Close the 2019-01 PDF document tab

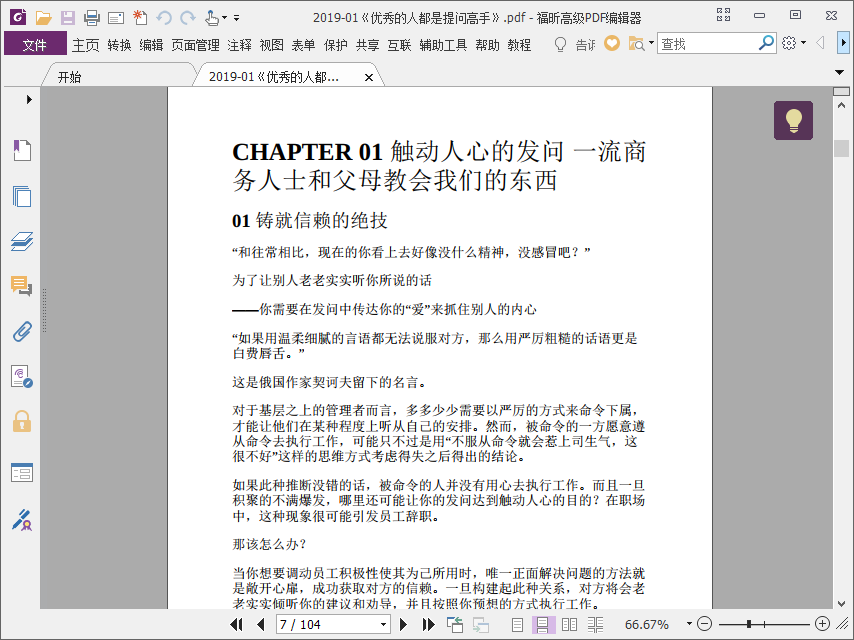point(369,77)
